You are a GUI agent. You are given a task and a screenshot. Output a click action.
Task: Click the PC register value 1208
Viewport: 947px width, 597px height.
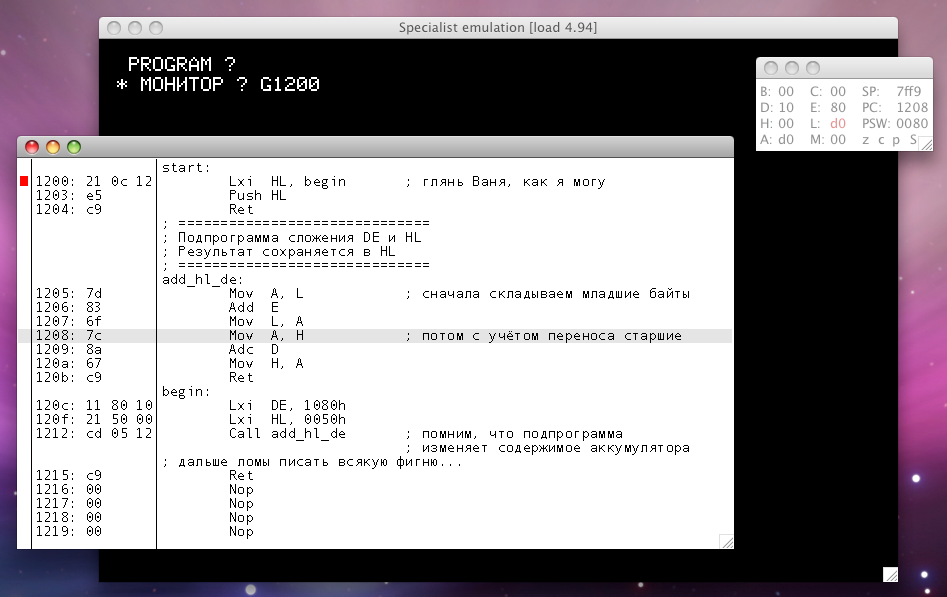point(910,107)
